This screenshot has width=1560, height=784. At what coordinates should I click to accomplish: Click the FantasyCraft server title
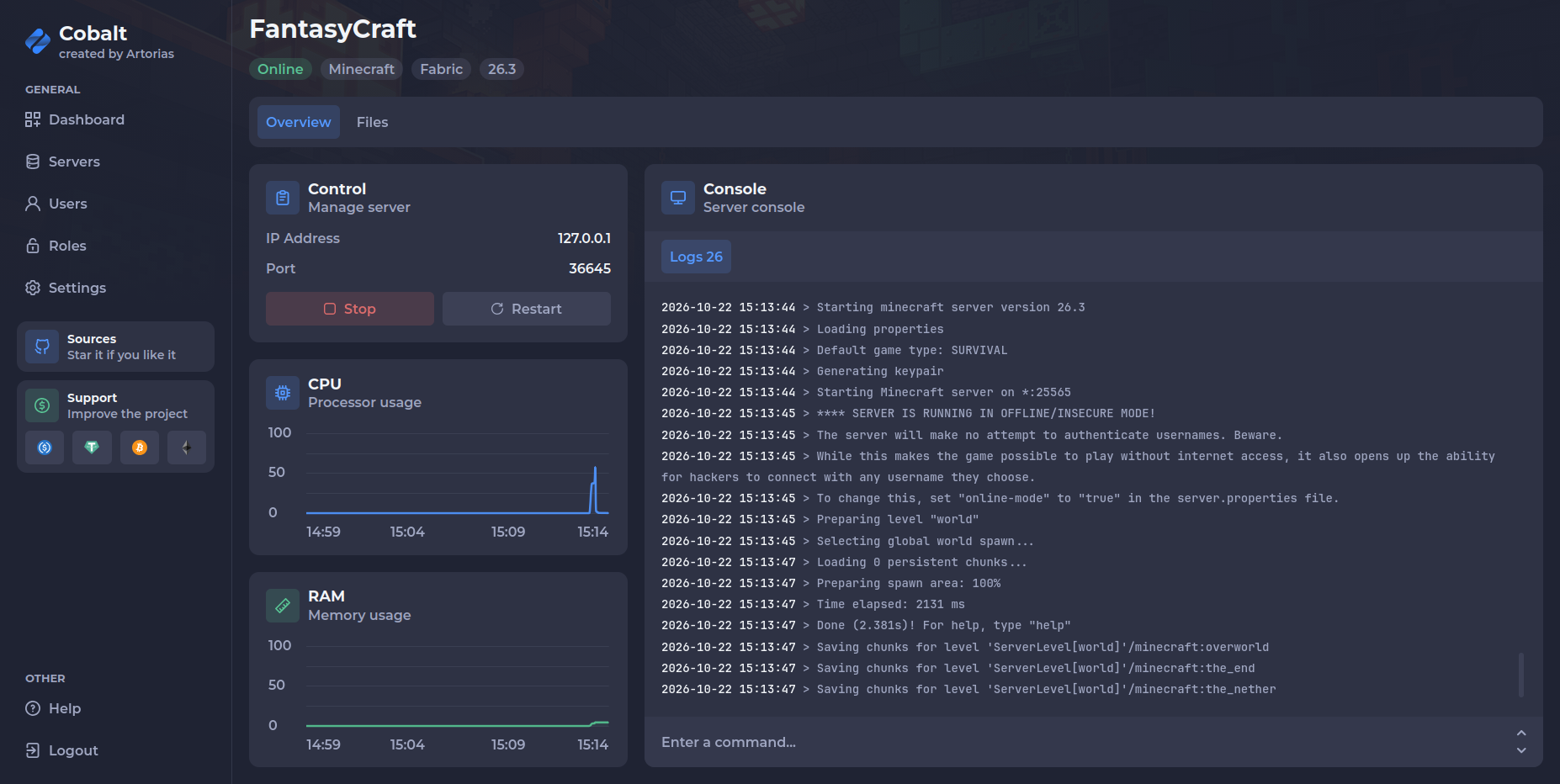click(332, 29)
